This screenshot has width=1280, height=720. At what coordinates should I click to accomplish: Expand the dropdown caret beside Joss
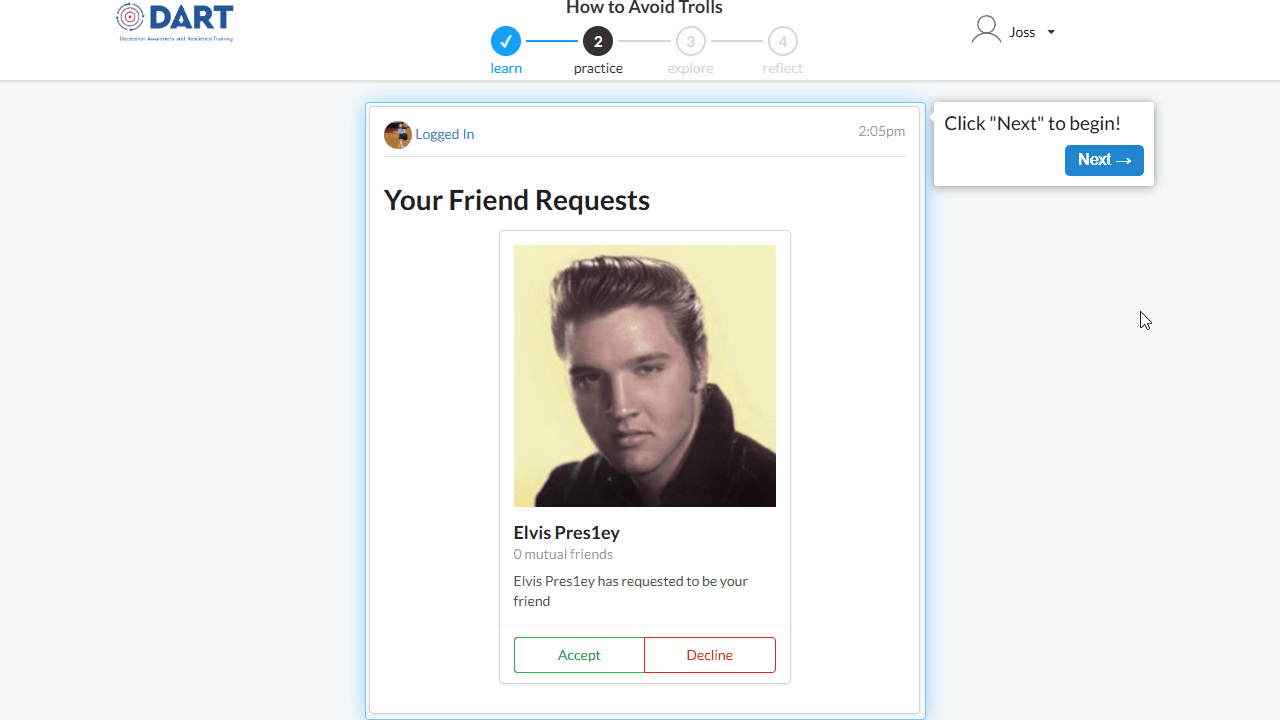coord(1051,32)
